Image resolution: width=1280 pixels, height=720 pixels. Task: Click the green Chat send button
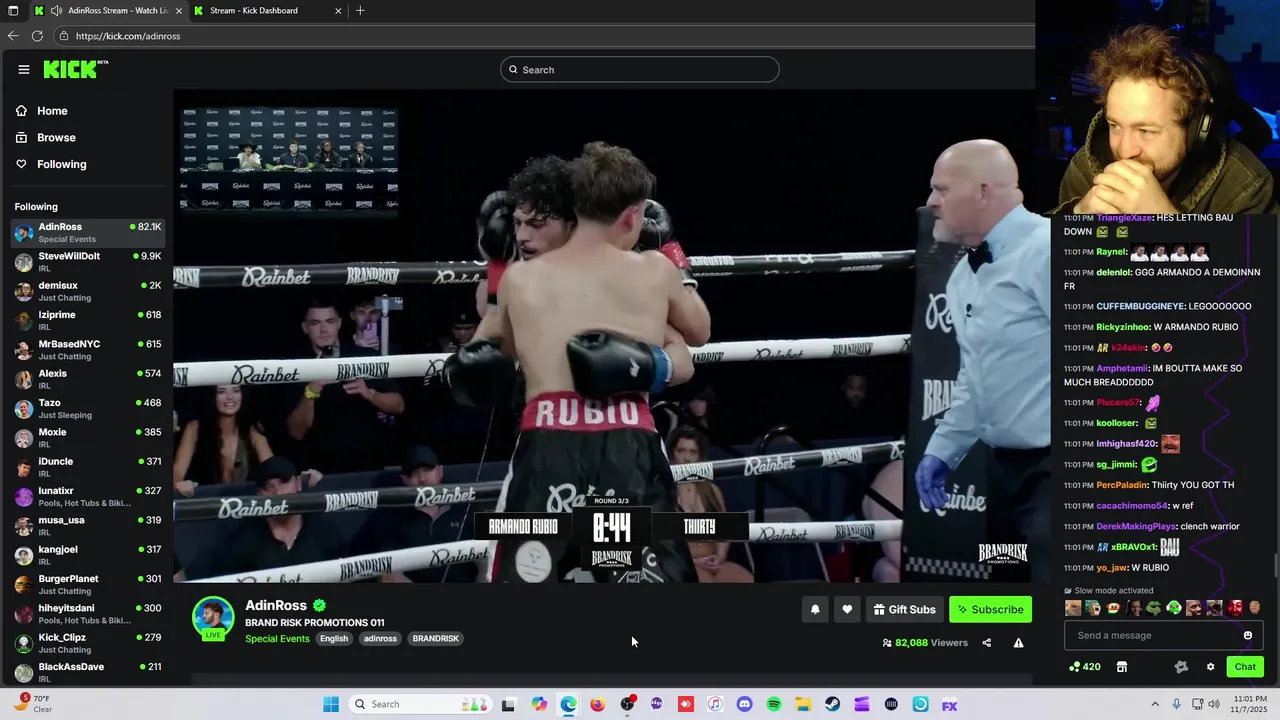click(1245, 667)
